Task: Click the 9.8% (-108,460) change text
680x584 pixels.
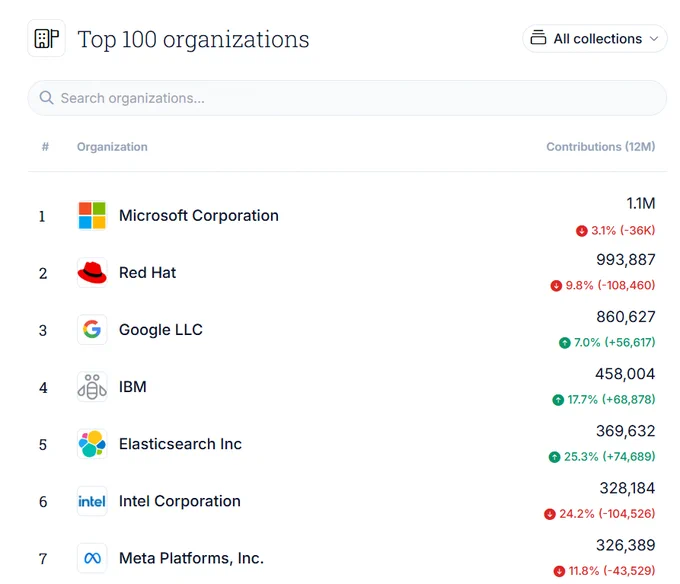Action: [610, 285]
